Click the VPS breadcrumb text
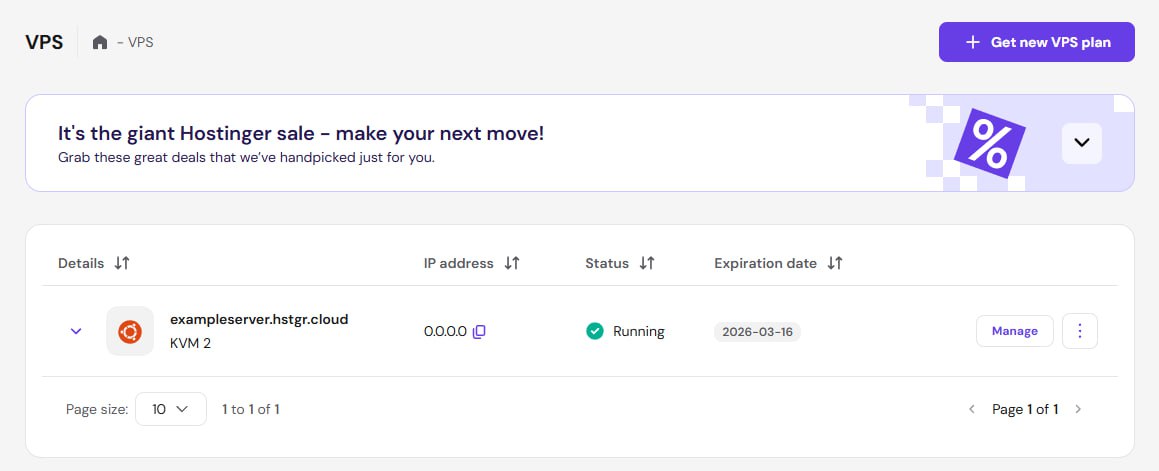This screenshot has width=1159, height=471. tap(140, 43)
